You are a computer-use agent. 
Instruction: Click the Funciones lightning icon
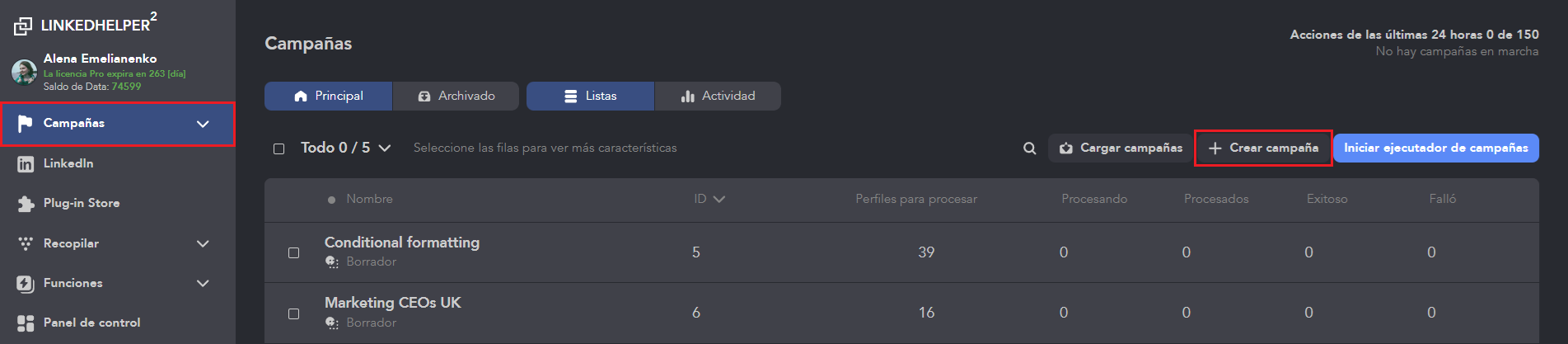(26, 283)
